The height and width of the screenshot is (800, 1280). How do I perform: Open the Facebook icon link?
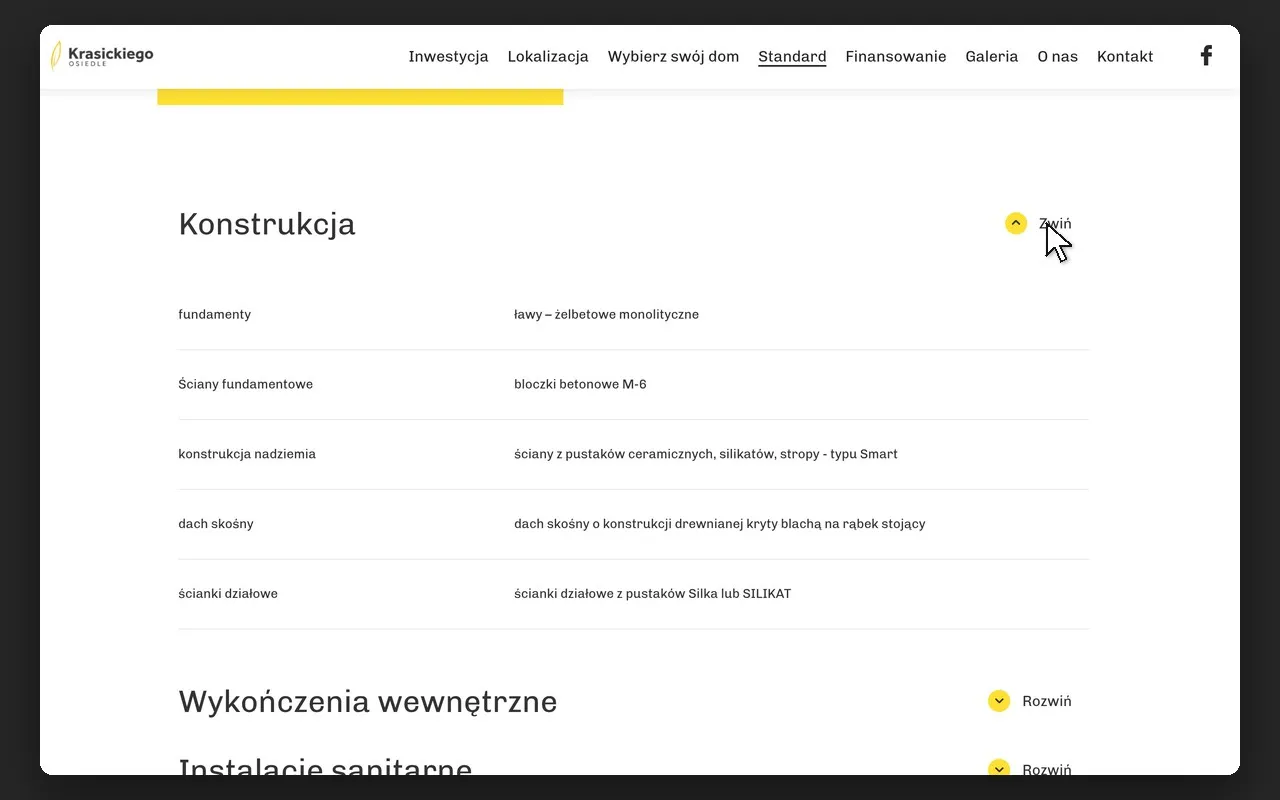point(1206,56)
